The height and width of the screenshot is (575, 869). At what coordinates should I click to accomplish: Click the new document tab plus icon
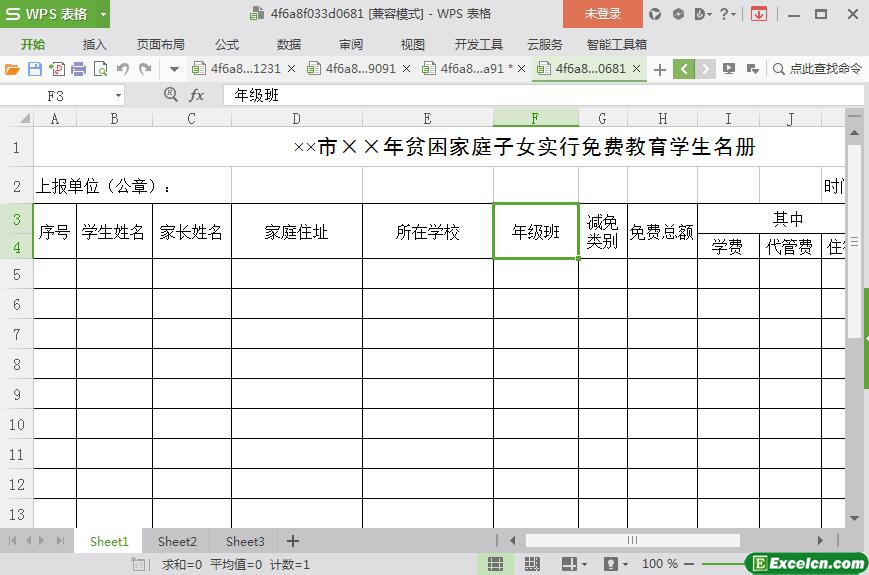660,70
